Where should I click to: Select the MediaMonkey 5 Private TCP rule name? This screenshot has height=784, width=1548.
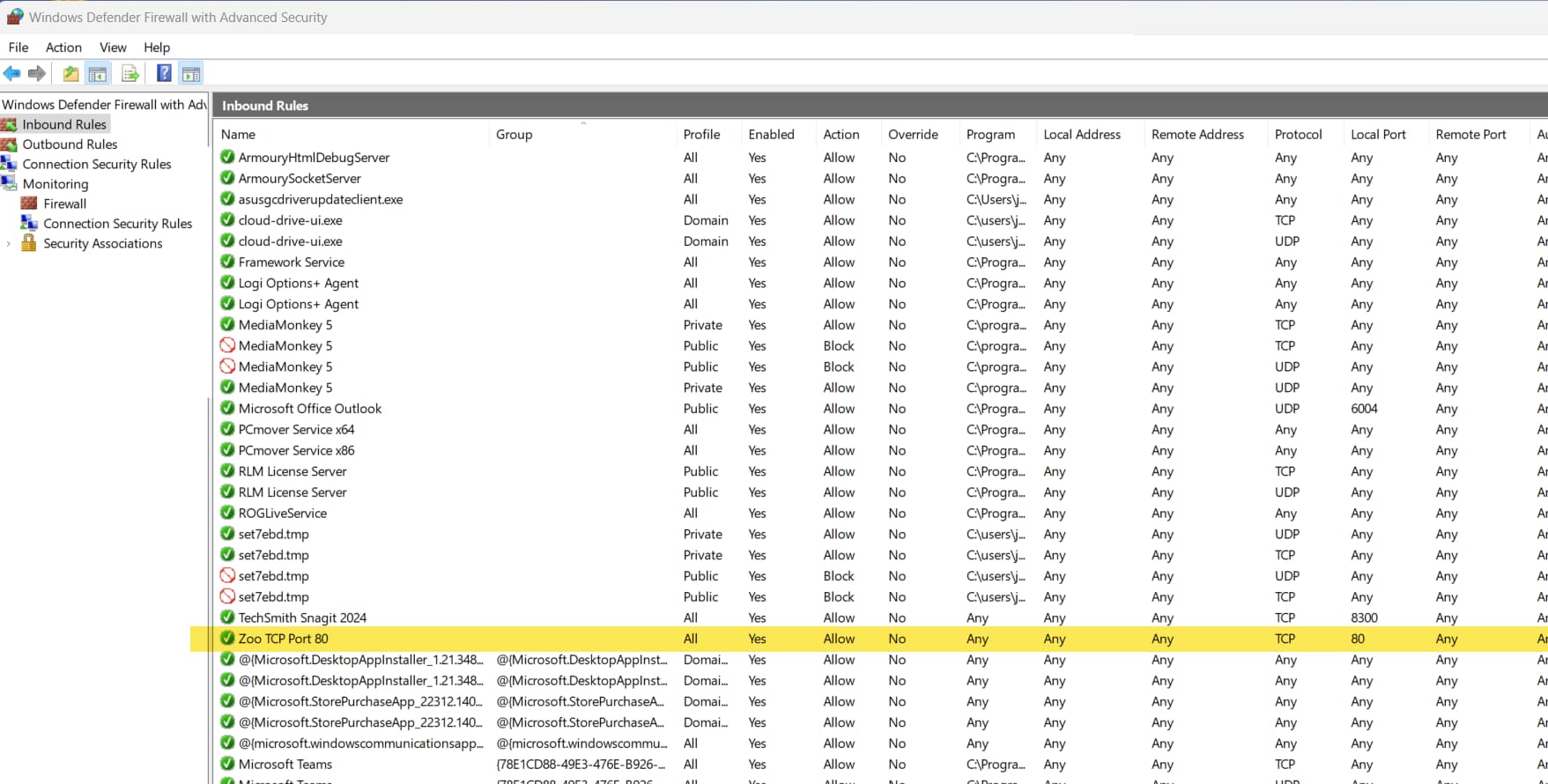[x=285, y=325]
